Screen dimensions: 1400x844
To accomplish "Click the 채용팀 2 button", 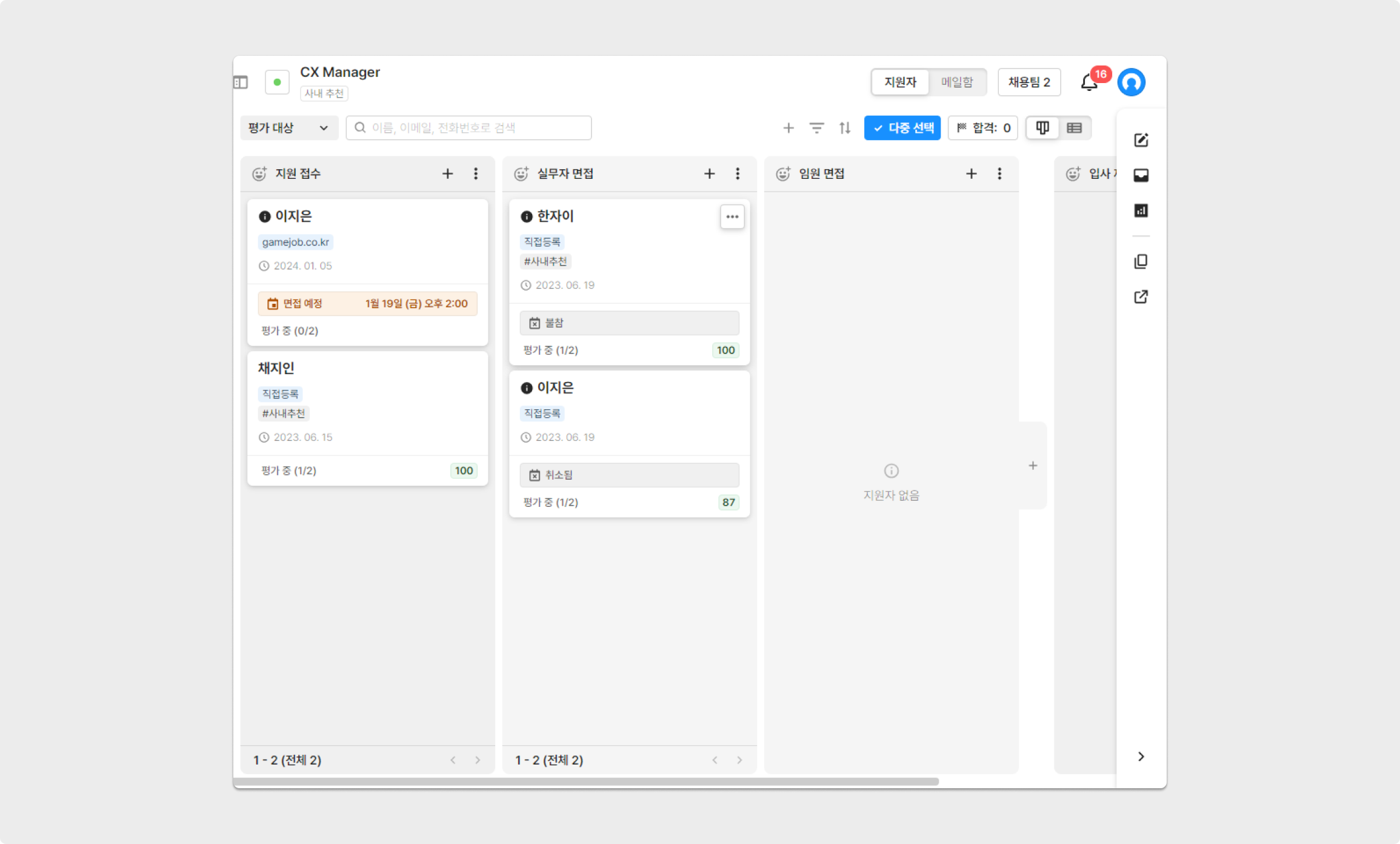I will [x=1028, y=82].
